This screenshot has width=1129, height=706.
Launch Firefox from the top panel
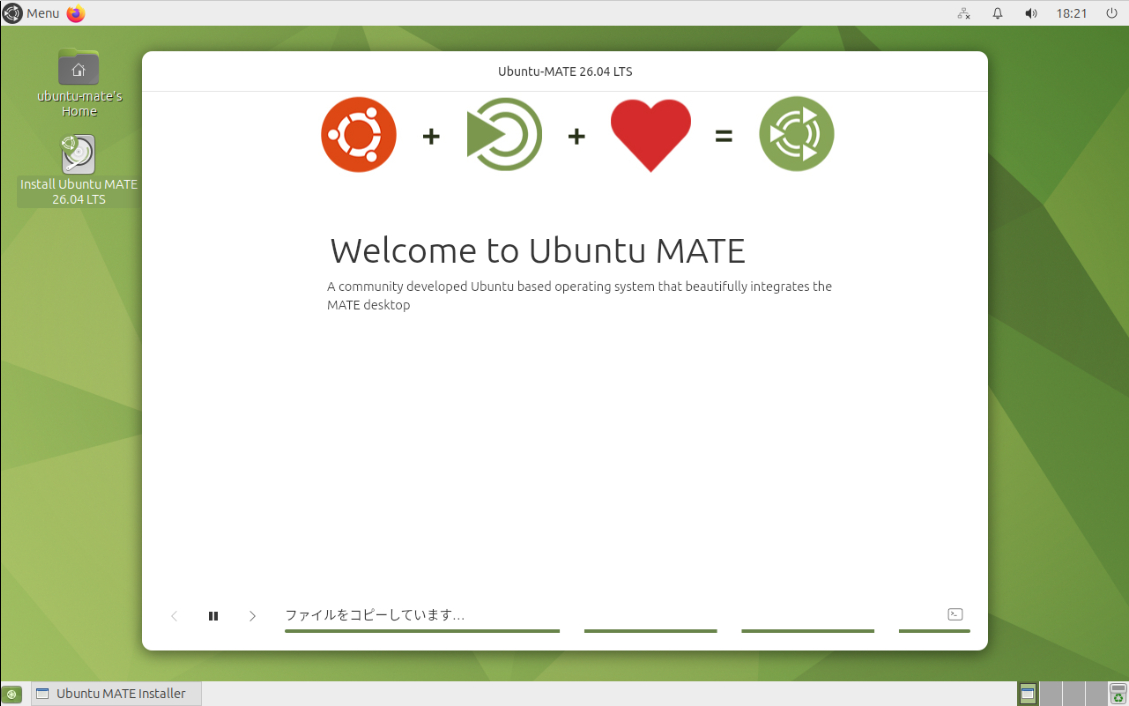(76, 13)
